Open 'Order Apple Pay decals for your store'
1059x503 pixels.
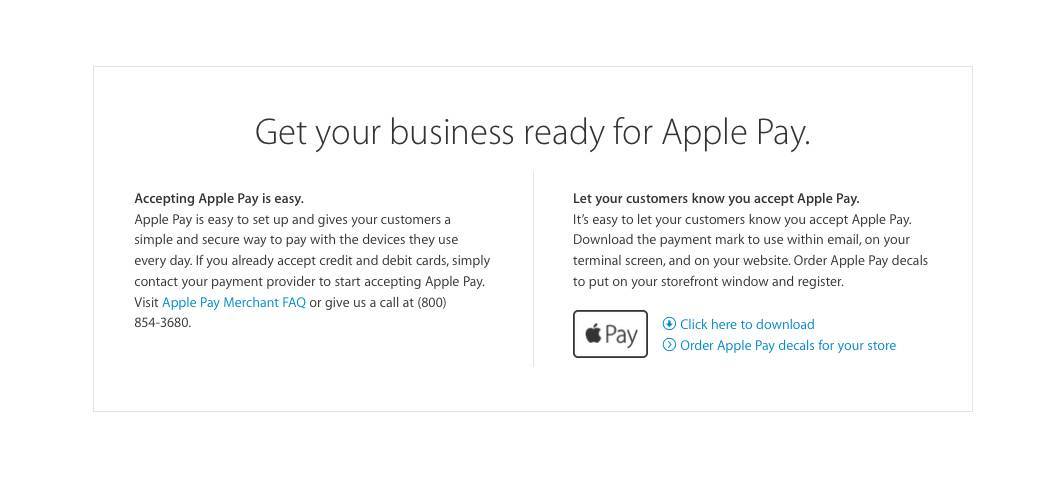coord(787,346)
